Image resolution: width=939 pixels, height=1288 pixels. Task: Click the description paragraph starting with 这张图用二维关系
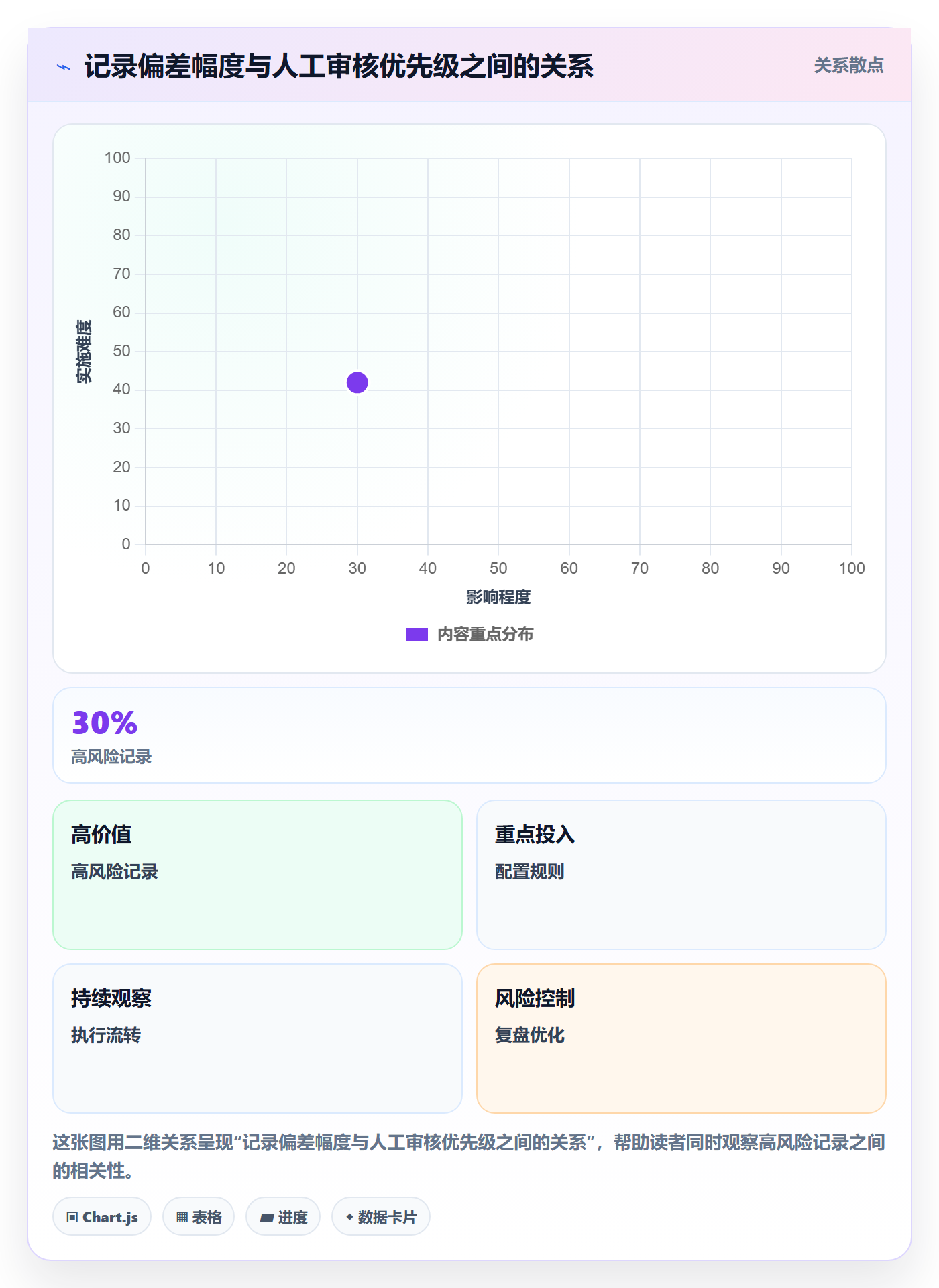coord(469,1157)
